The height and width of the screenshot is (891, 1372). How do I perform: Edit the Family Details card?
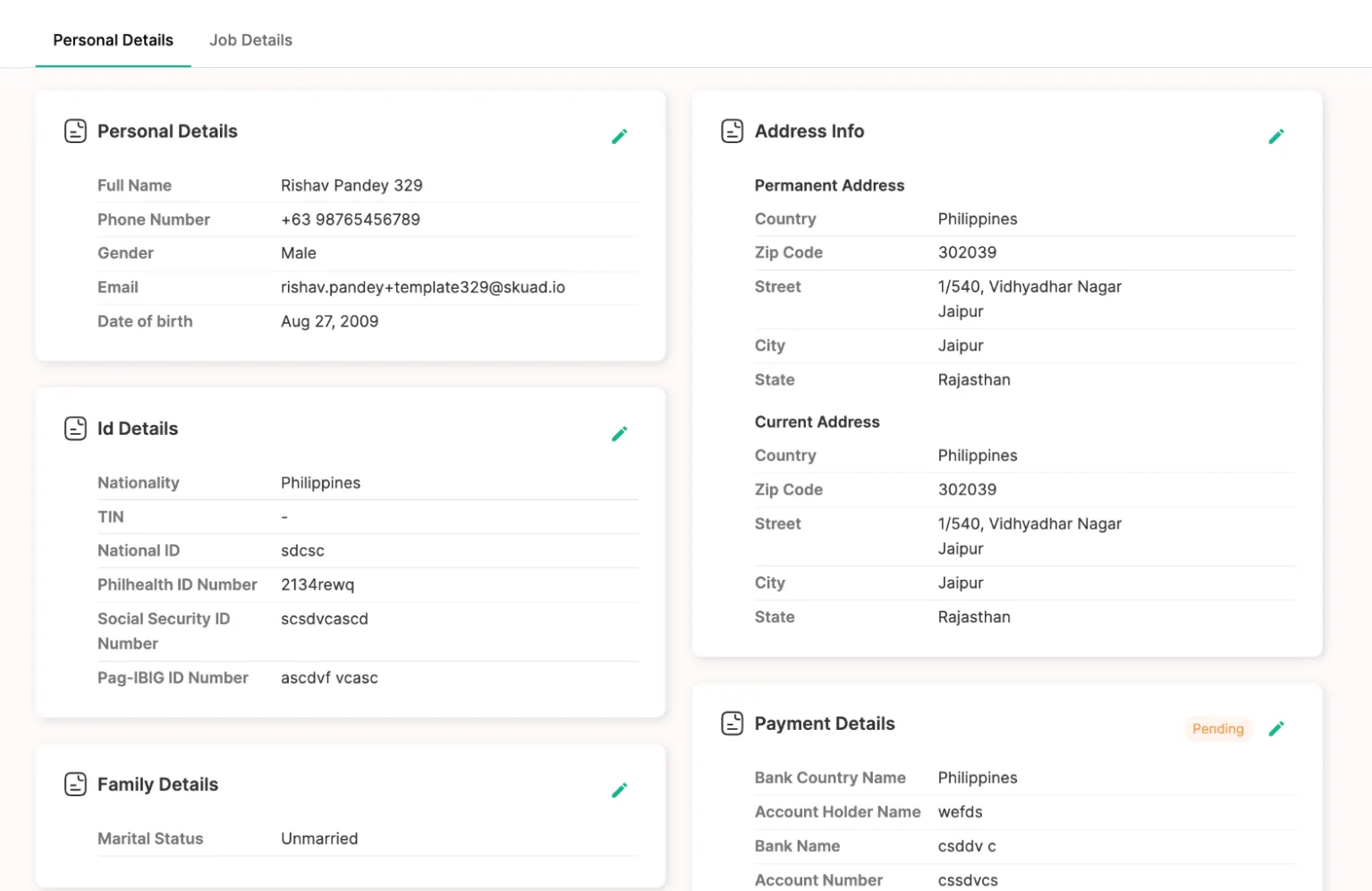coord(619,790)
